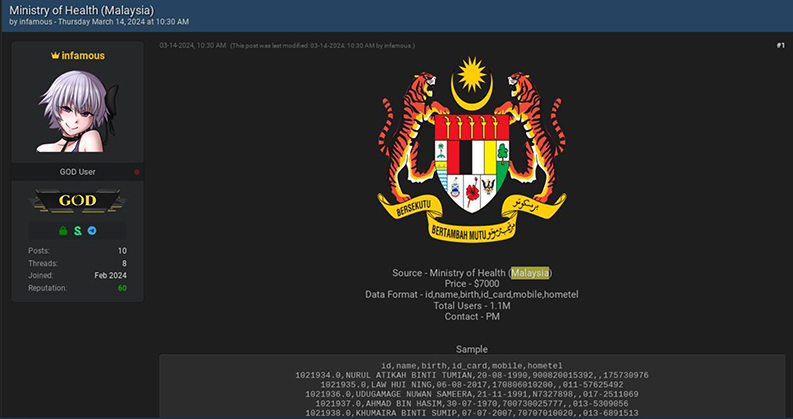The image size is (793, 419).
Task: Click the sample row for KHUMAIRA BINTI SUMIP
Action: tap(472, 413)
